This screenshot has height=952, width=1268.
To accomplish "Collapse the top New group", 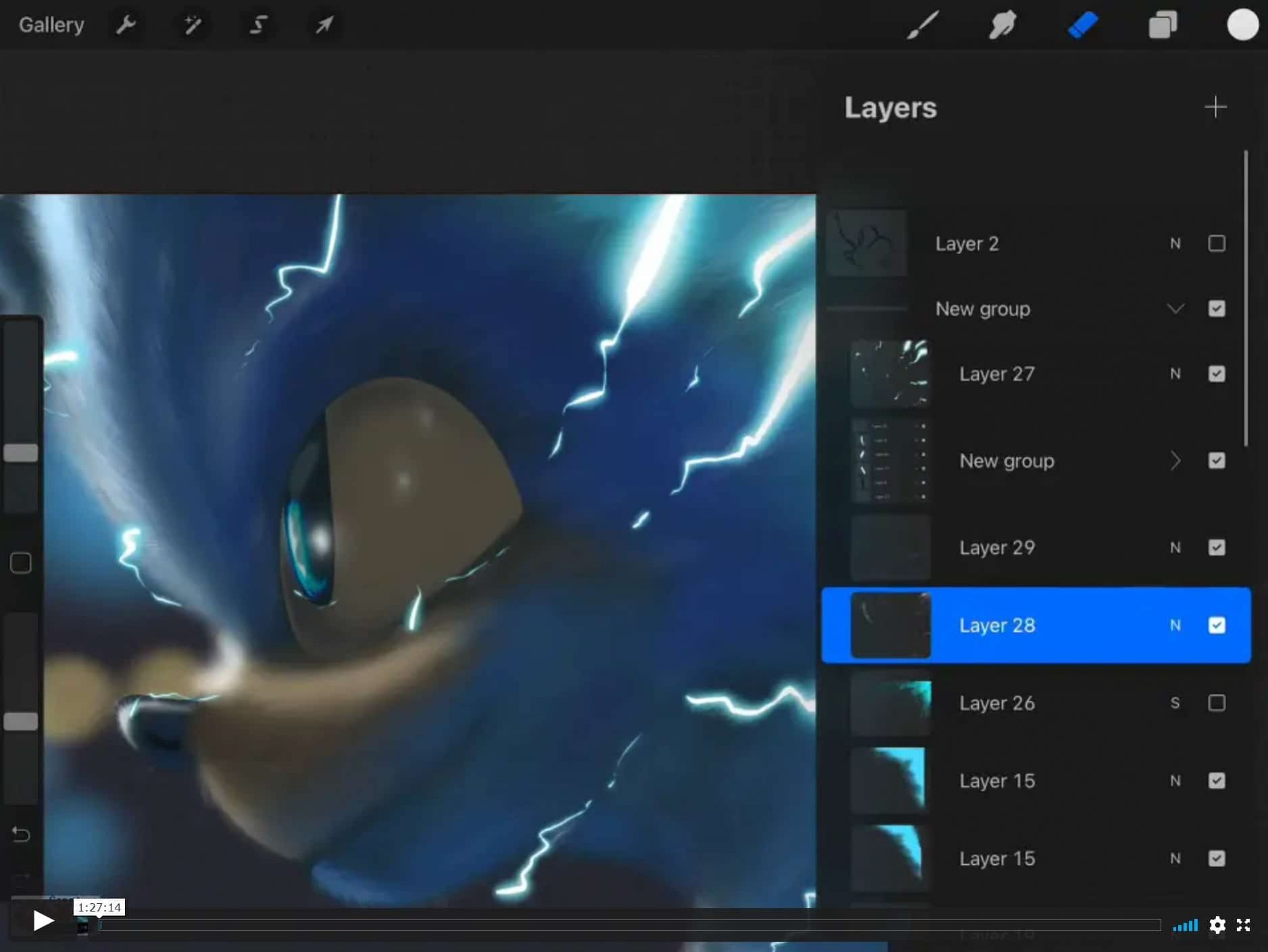I will point(1175,309).
